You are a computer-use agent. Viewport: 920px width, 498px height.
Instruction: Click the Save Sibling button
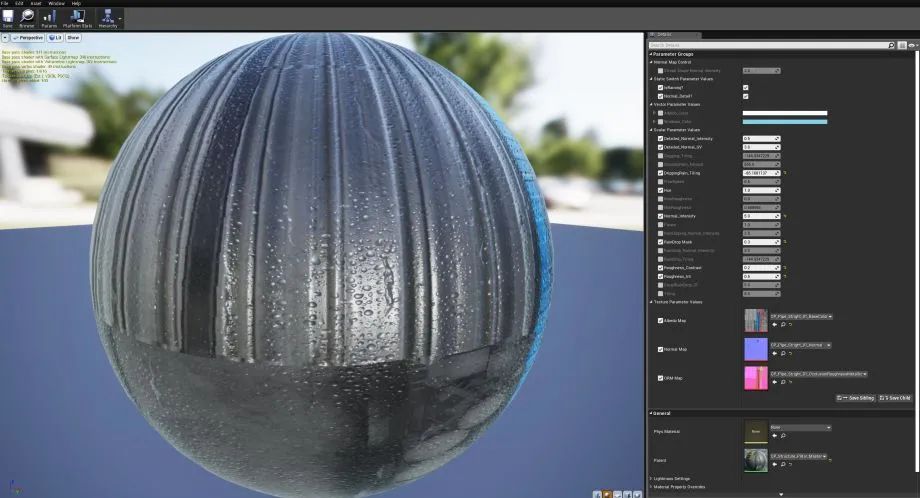point(856,398)
